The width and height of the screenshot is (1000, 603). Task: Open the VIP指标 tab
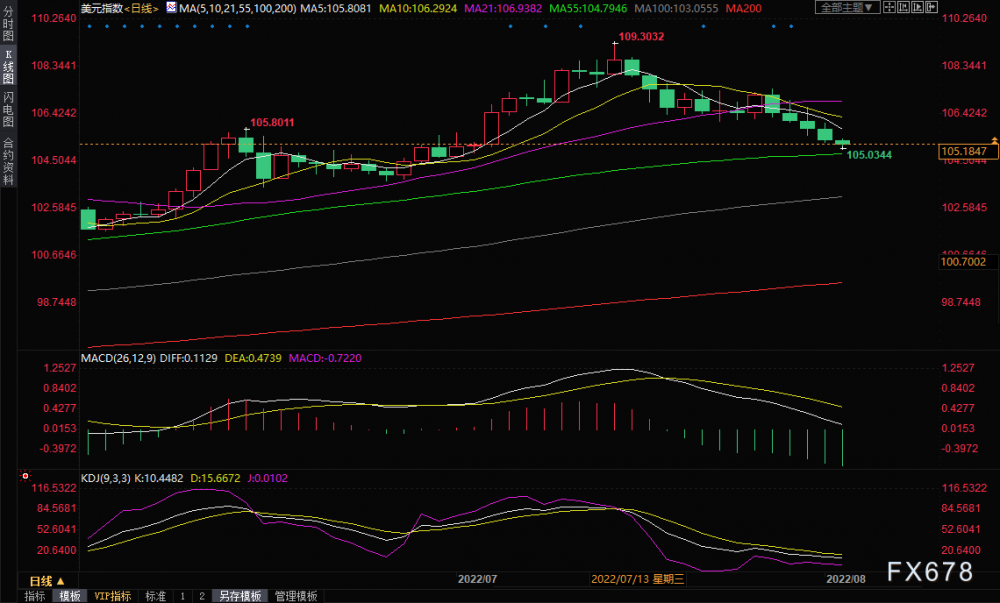[x=112, y=596]
